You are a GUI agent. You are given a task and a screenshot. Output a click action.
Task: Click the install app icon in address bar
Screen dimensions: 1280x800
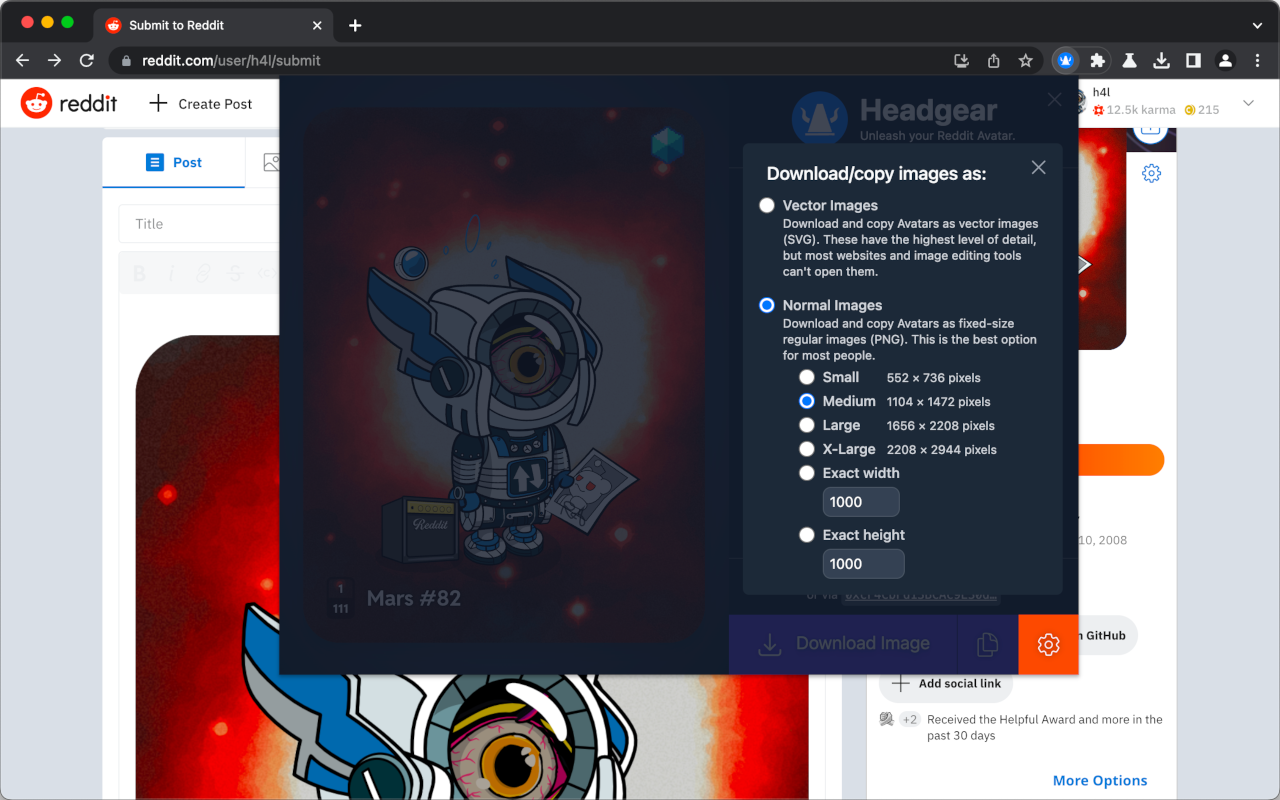click(x=961, y=60)
